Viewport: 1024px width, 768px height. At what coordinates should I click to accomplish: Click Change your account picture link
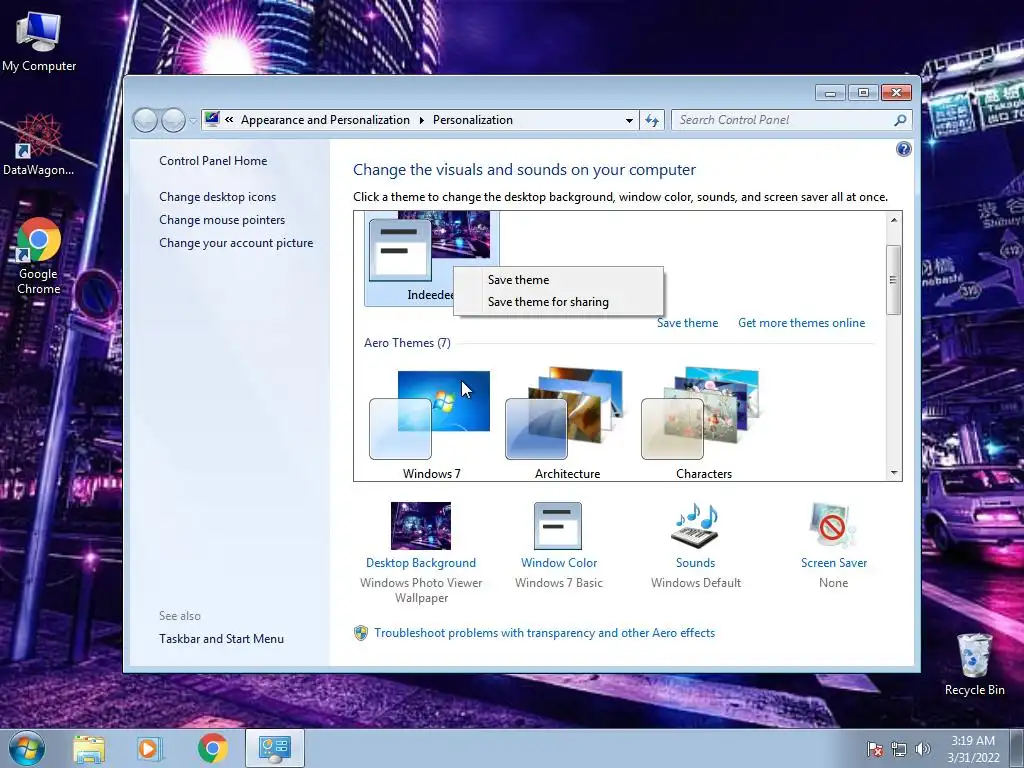click(x=236, y=243)
